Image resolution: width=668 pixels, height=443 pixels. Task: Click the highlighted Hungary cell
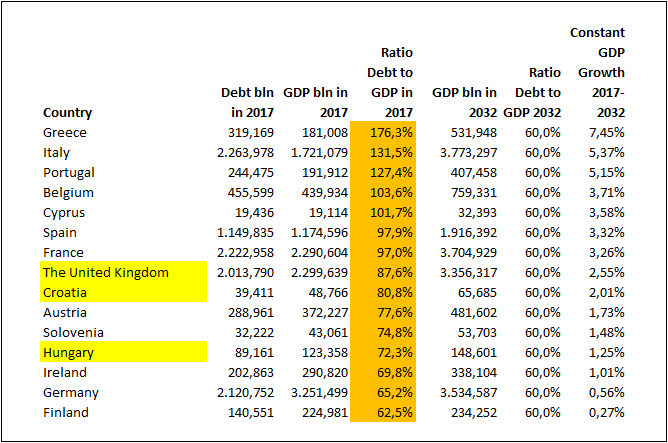70,352
